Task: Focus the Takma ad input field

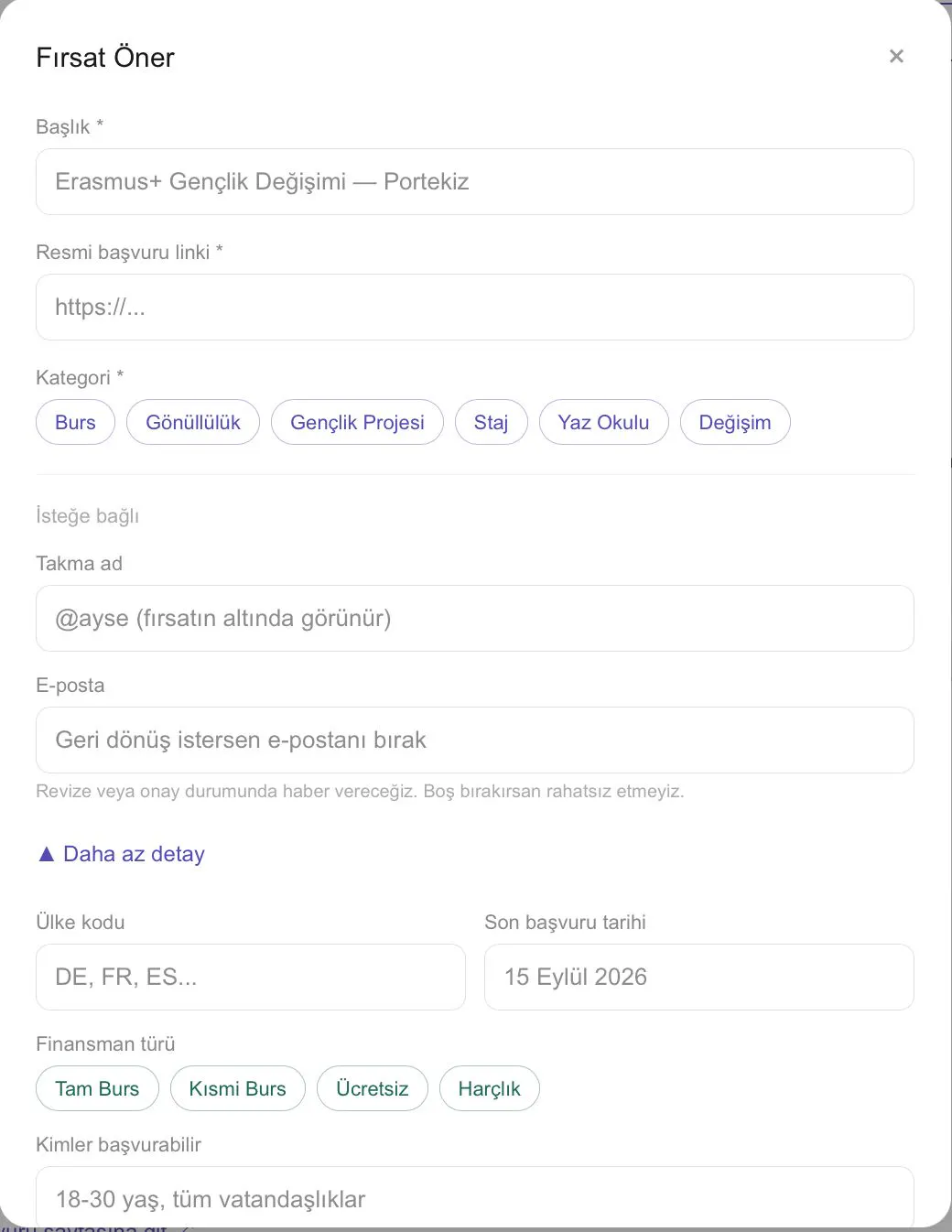Action: point(475,618)
